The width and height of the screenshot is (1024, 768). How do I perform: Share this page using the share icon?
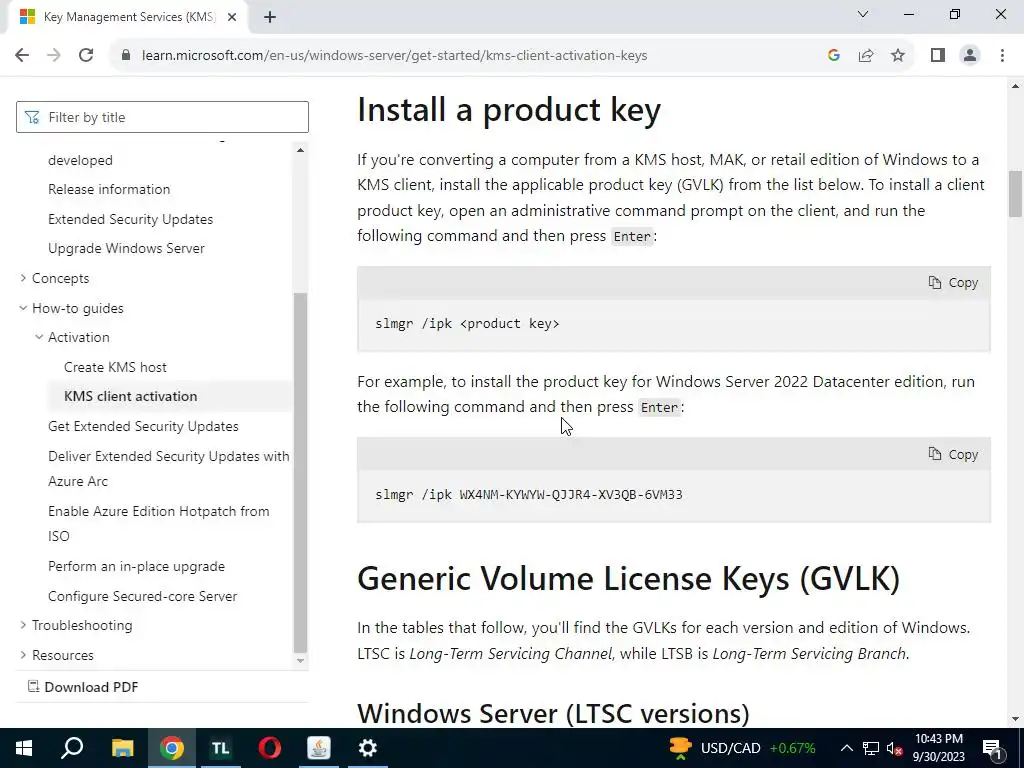[x=866, y=56]
